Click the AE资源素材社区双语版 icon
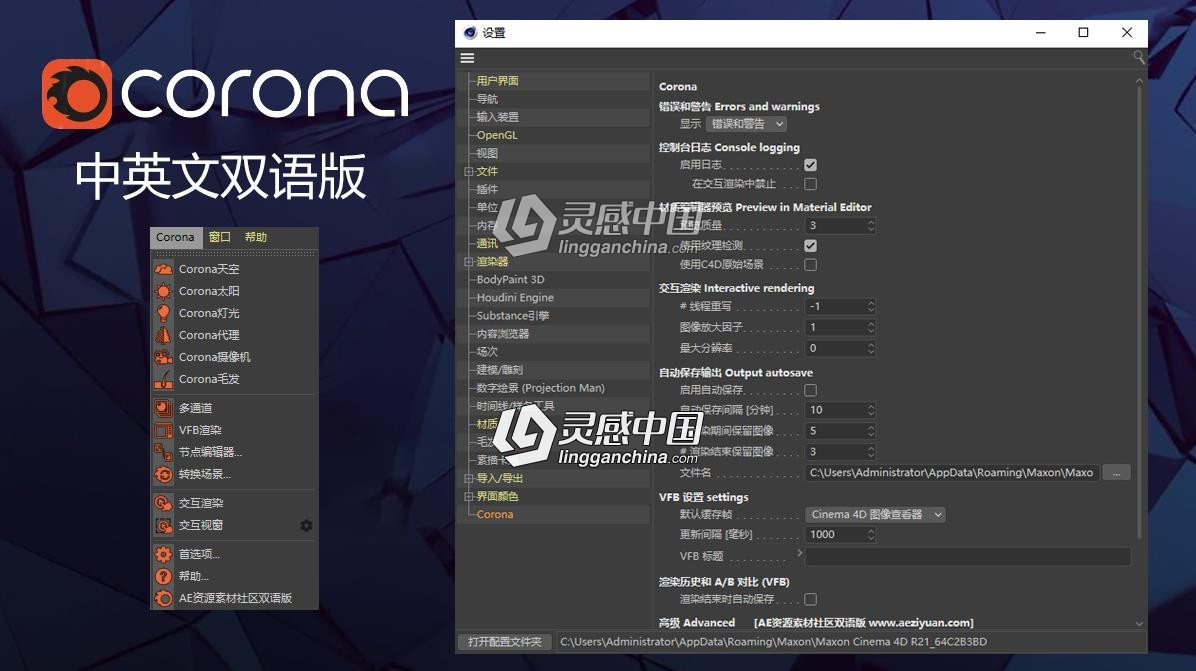 point(163,599)
